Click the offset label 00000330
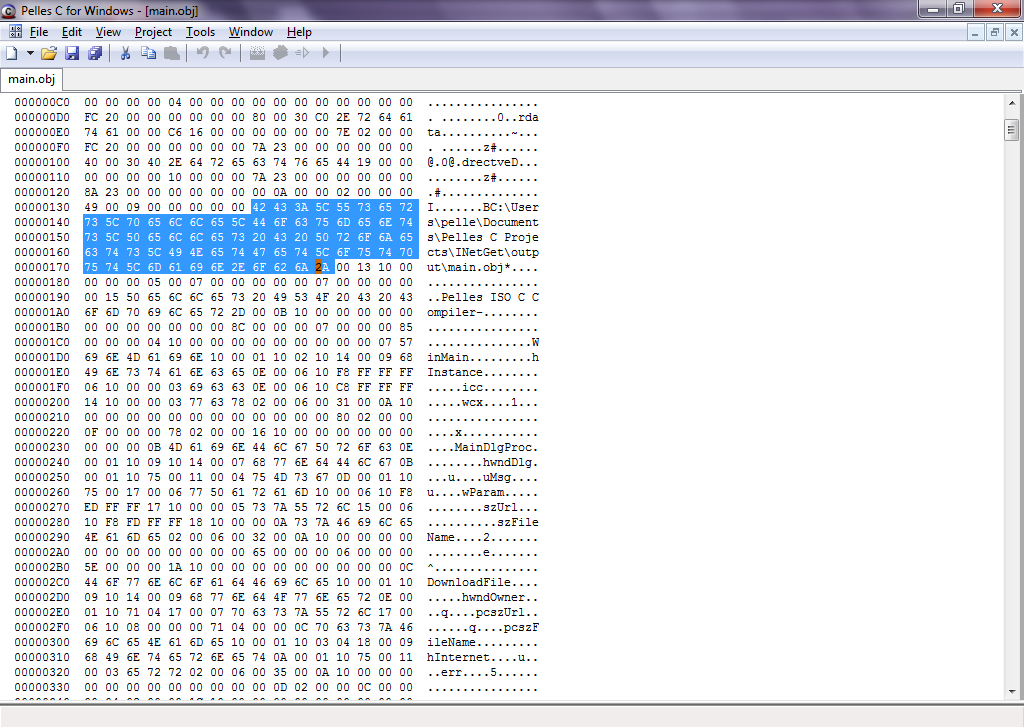Viewport: 1024px width, 728px height. point(42,688)
